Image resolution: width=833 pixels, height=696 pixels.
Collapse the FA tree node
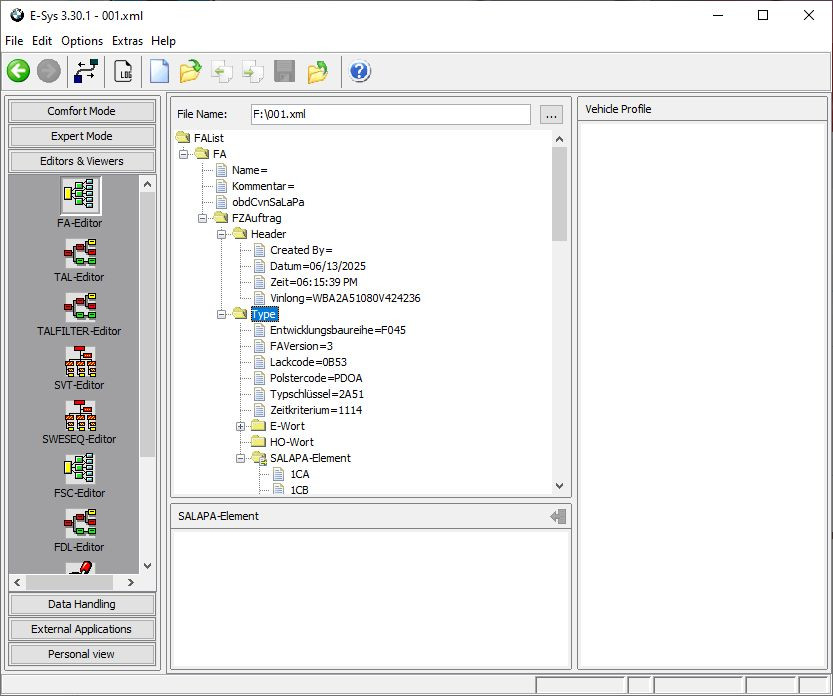183,154
